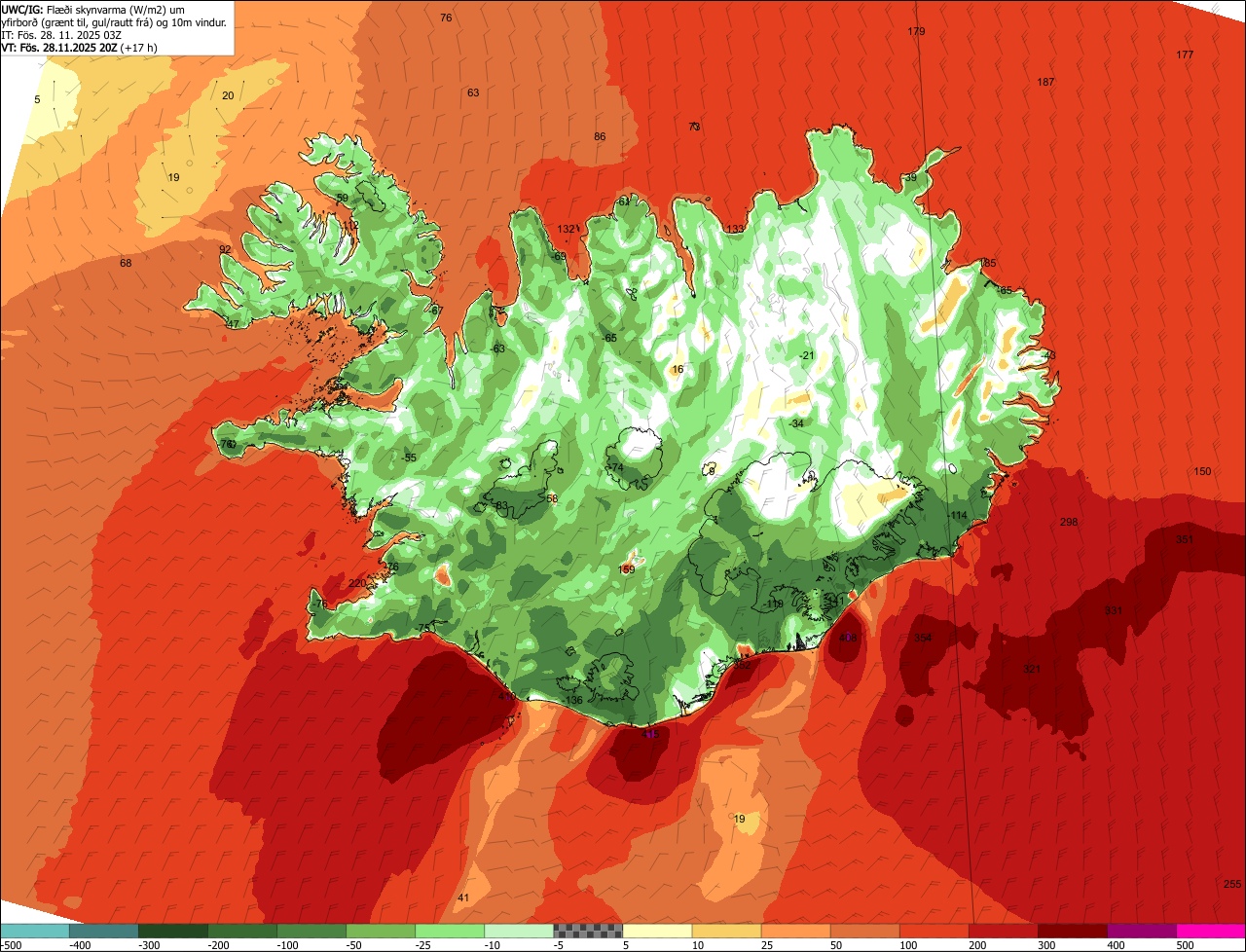Click the map value '39' in northeast Iceland
This screenshot has height=952, width=1246.
point(910,177)
